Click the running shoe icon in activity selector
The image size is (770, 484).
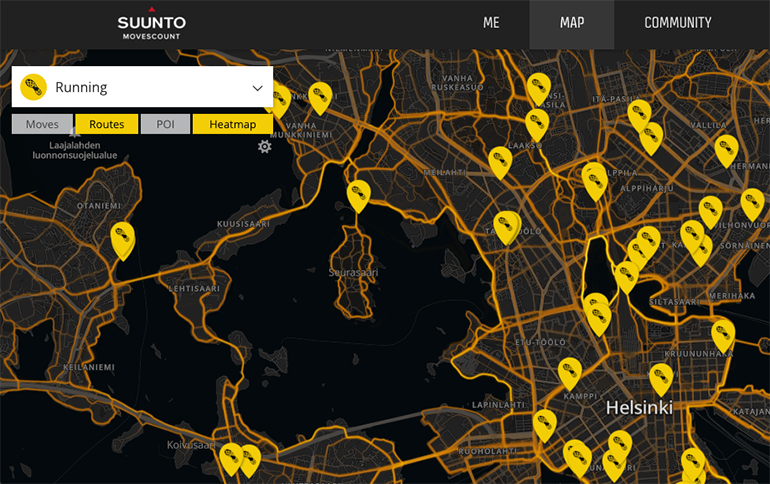[33, 87]
